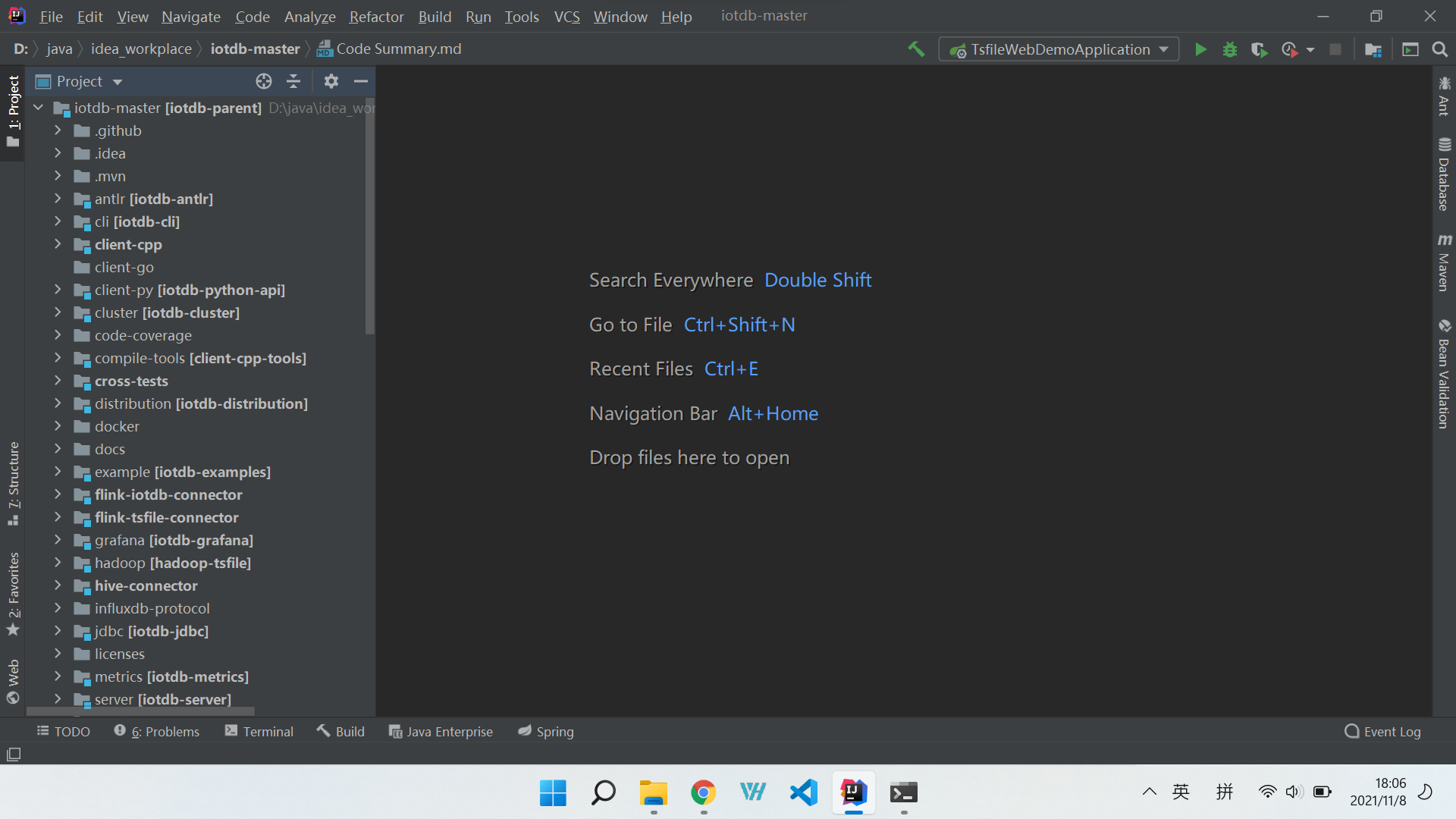Open the Refactor menu
Viewport: 1456px width, 819px height.
tap(376, 17)
